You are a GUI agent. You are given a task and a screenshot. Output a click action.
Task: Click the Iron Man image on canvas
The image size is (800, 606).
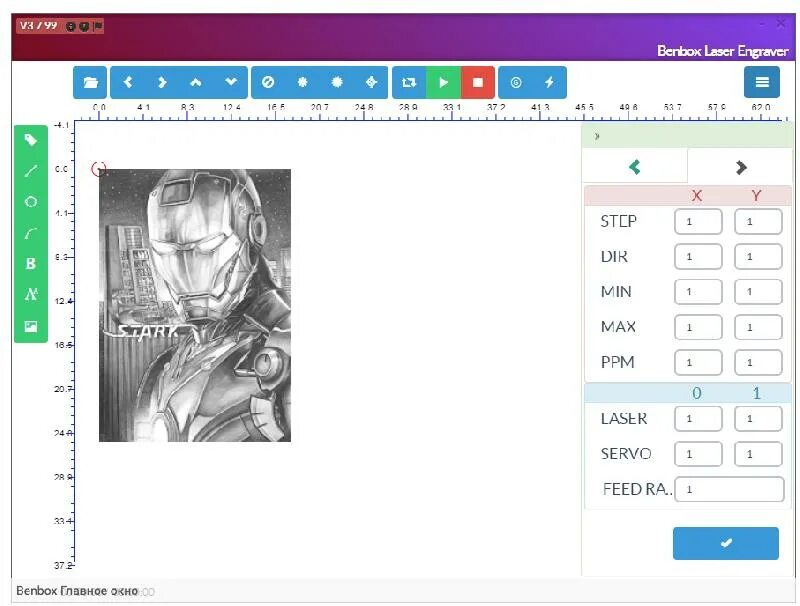tap(195, 305)
